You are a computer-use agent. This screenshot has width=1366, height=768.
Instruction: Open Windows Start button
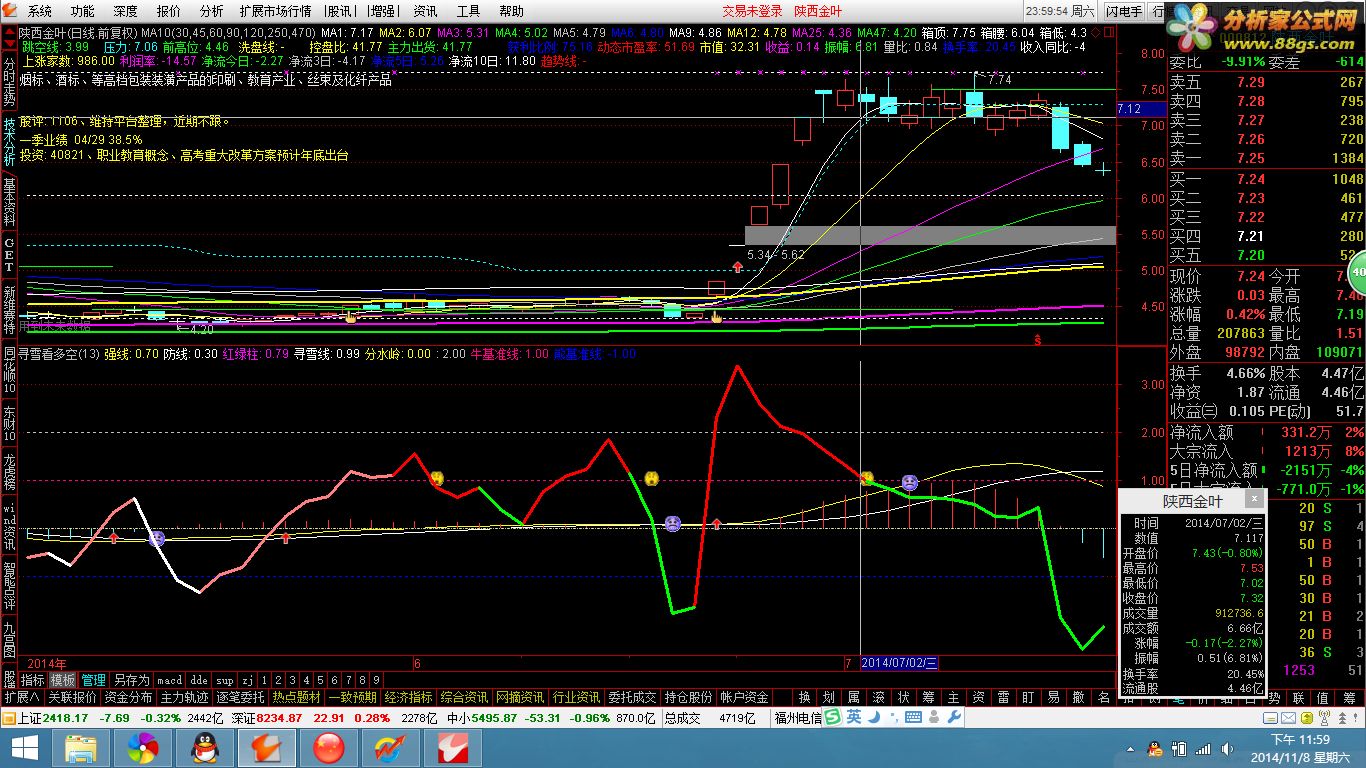pos(25,747)
